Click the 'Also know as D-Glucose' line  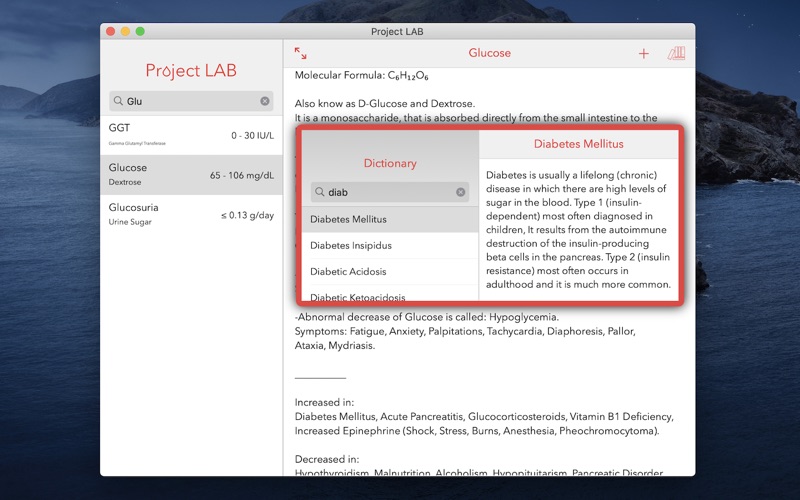pyautogui.click(x=385, y=104)
